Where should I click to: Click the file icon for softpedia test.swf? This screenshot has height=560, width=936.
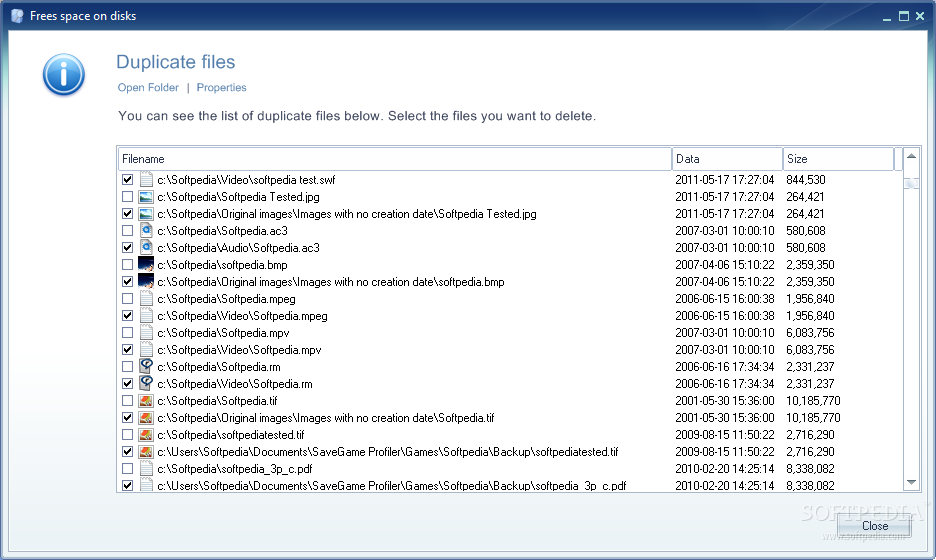146,179
